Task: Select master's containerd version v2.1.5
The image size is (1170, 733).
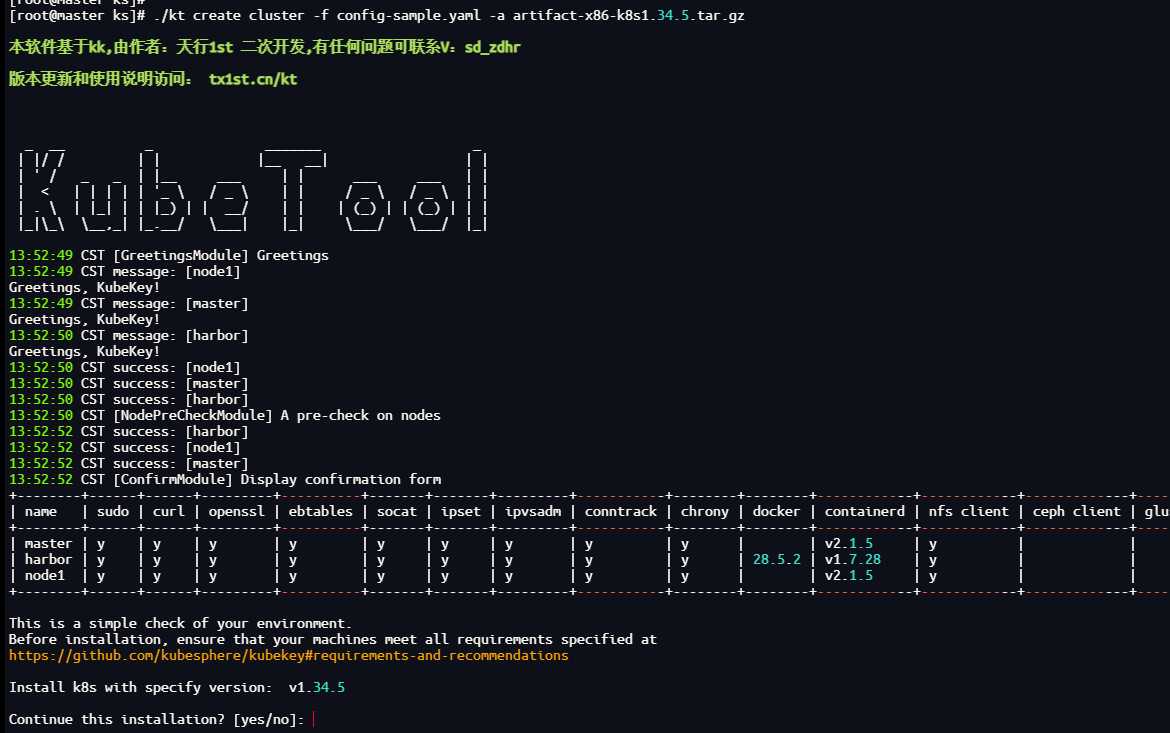Action: [849, 543]
